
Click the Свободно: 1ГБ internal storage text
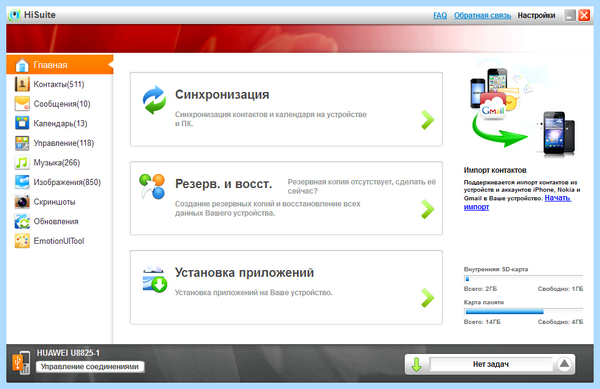[x=560, y=289]
